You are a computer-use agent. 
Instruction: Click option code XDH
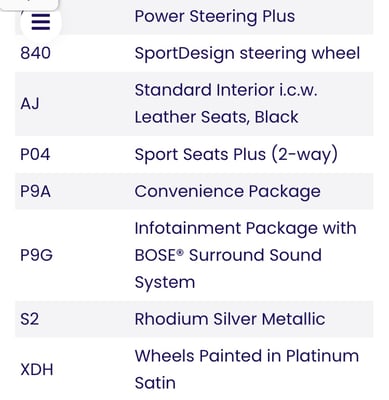[37, 370]
